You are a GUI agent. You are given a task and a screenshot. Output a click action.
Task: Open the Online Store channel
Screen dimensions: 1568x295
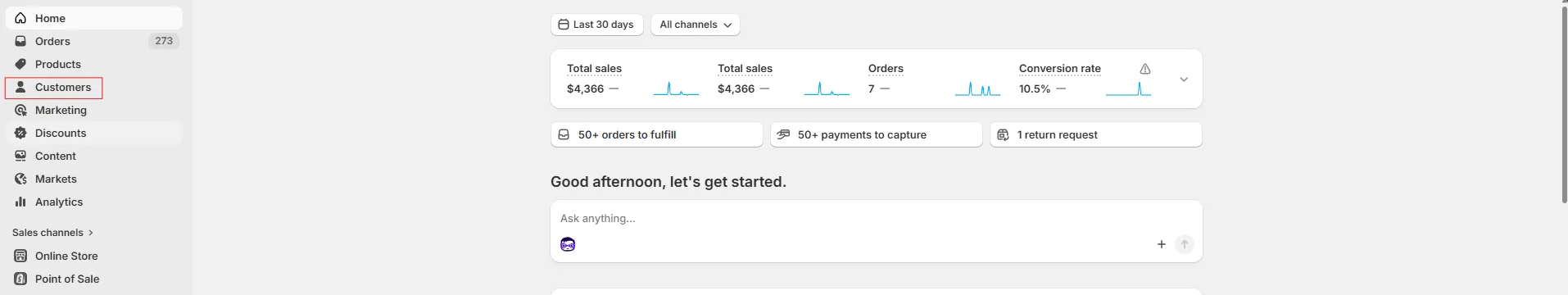click(x=94, y=256)
